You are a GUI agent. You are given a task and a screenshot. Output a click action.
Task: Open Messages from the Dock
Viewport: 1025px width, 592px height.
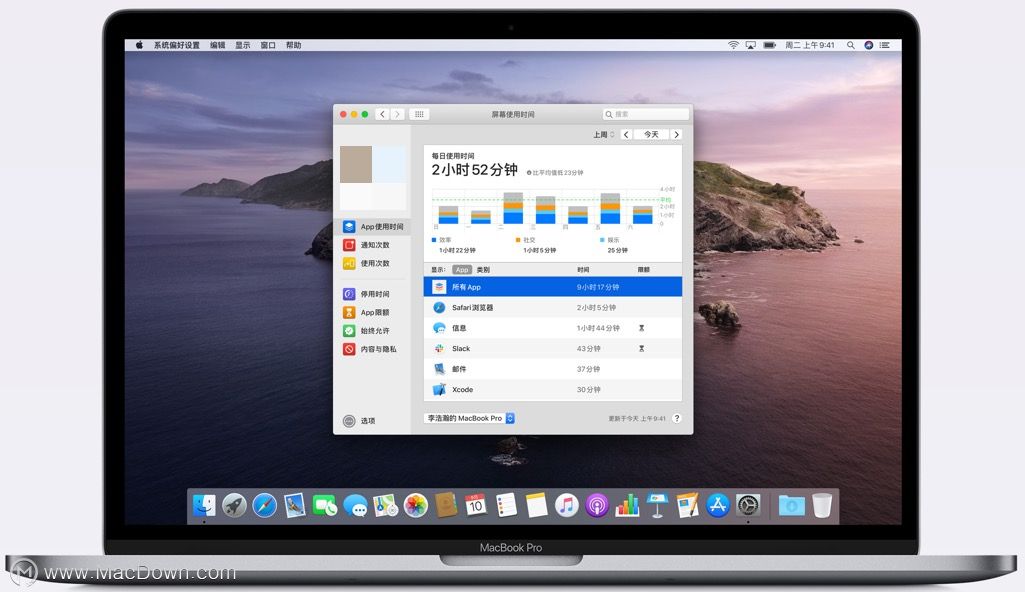click(x=355, y=505)
